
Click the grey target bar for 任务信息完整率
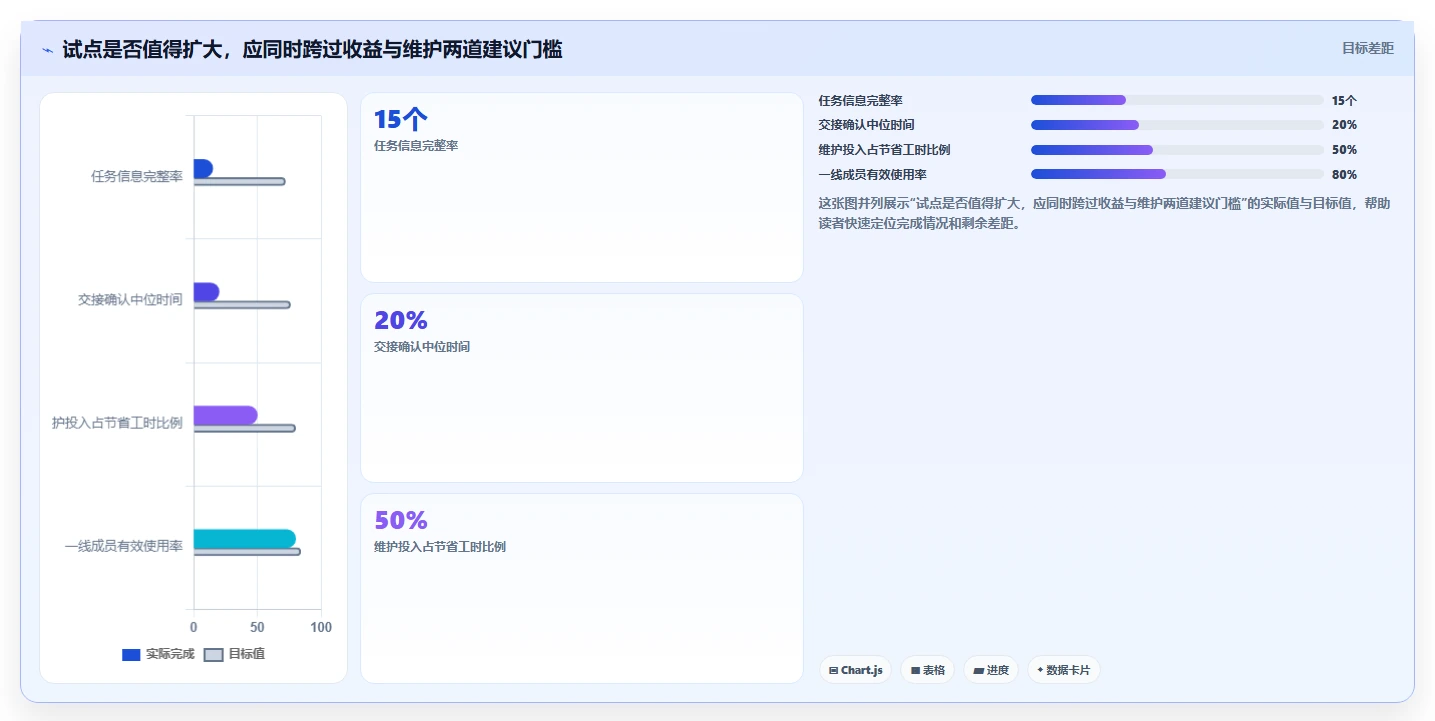(x=239, y=181)
